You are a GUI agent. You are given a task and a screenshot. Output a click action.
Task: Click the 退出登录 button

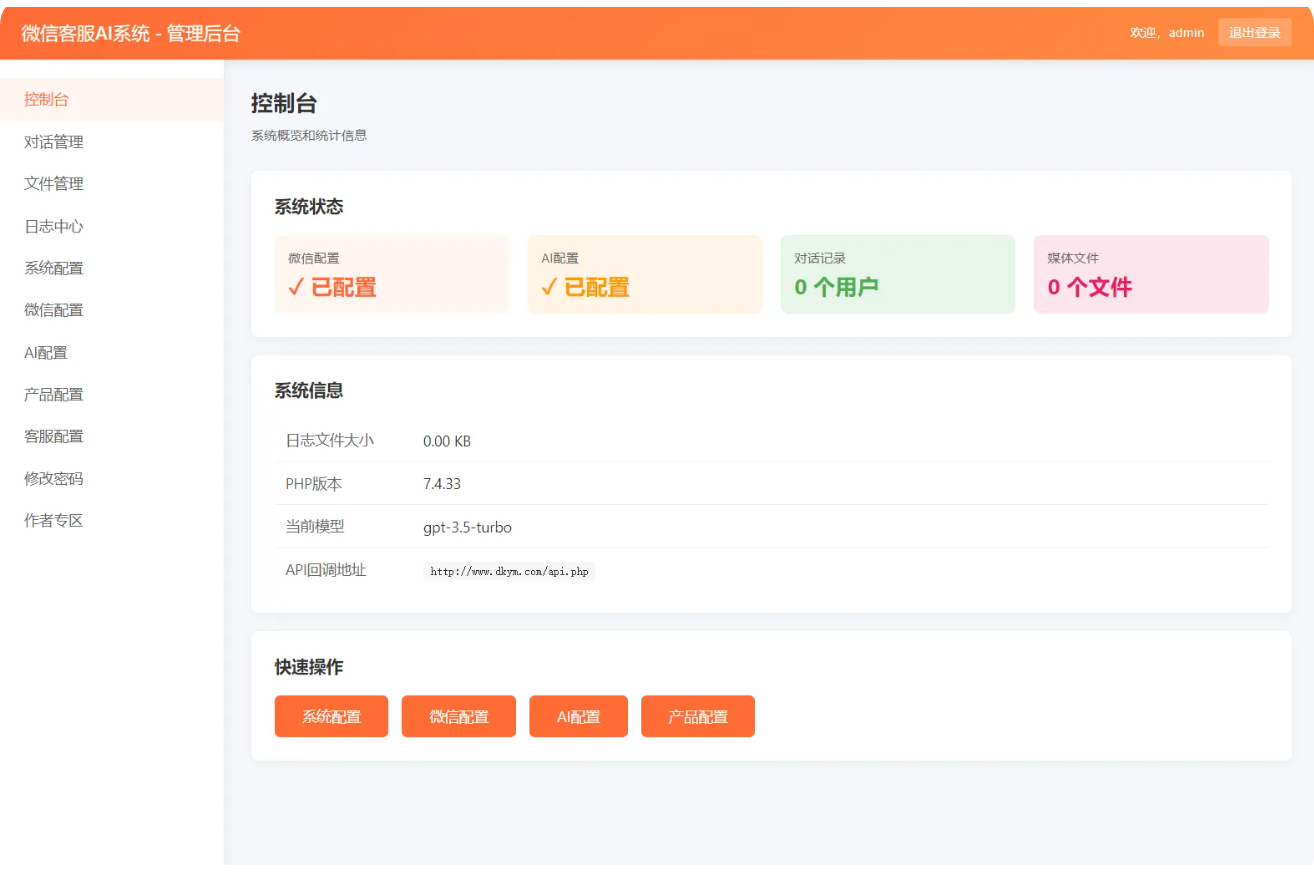(1255, 32)
